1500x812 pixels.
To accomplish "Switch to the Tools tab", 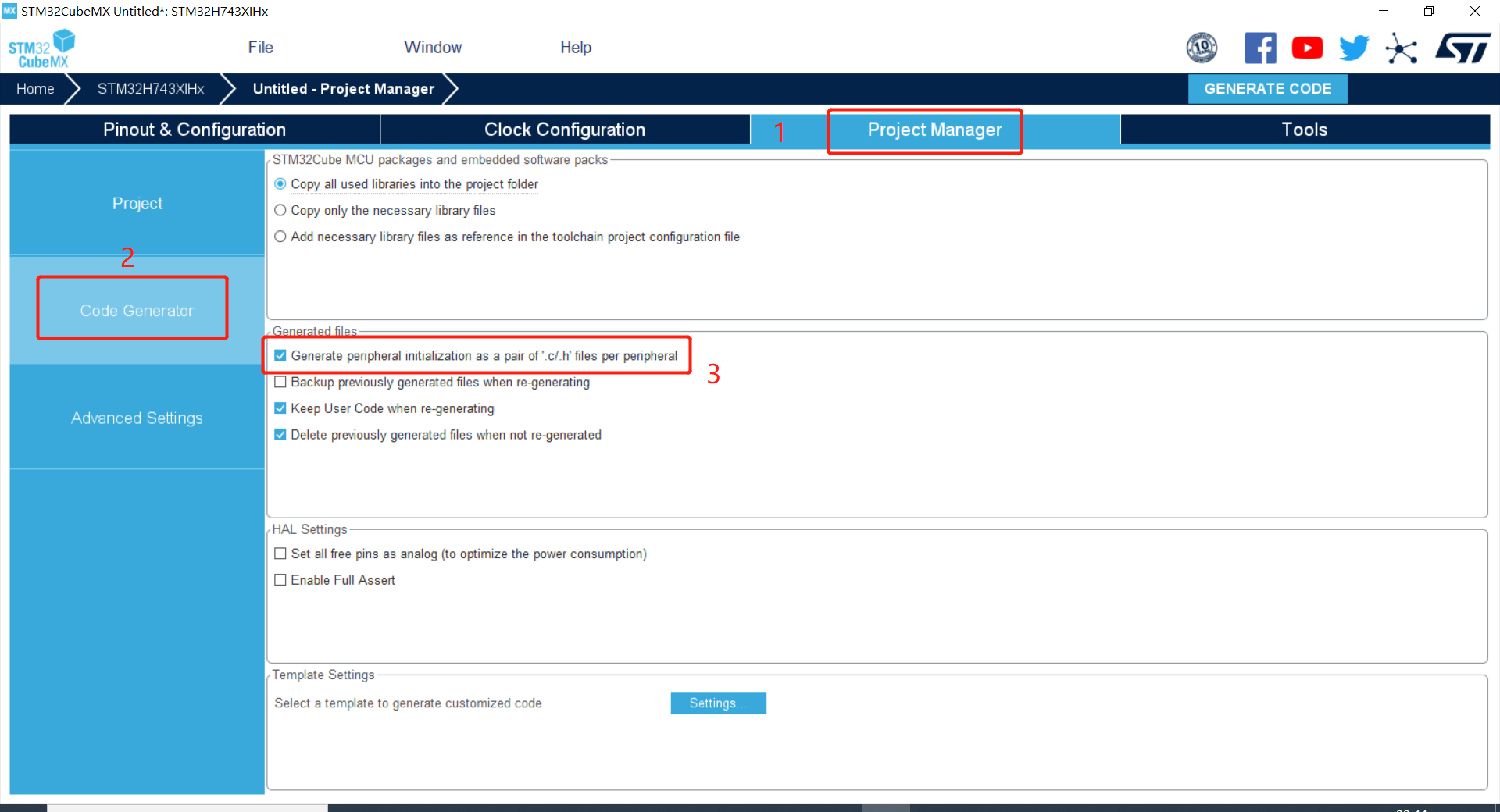I will coord(1305,130).
